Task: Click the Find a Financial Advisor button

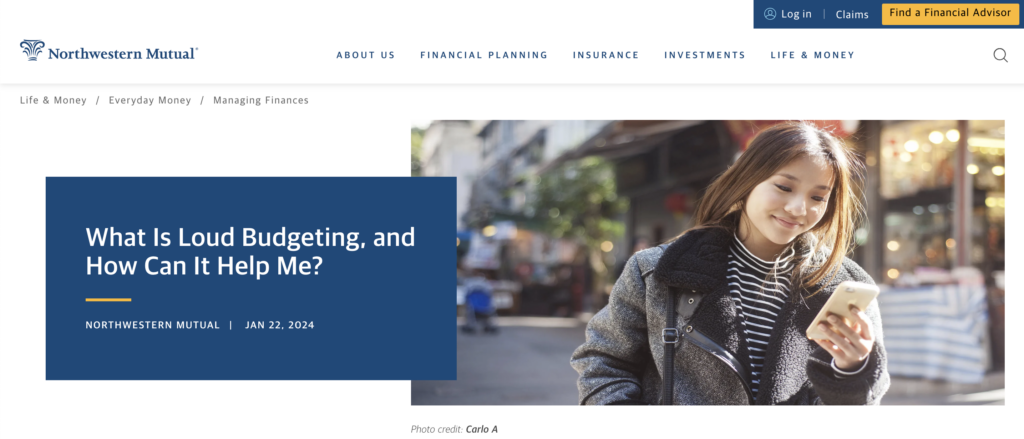Action: point(950,14)
